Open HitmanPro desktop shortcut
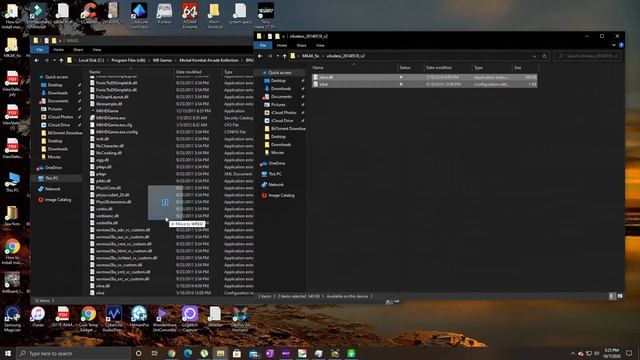This screenshot has height=360, width=640. click(x=139, y=317)
